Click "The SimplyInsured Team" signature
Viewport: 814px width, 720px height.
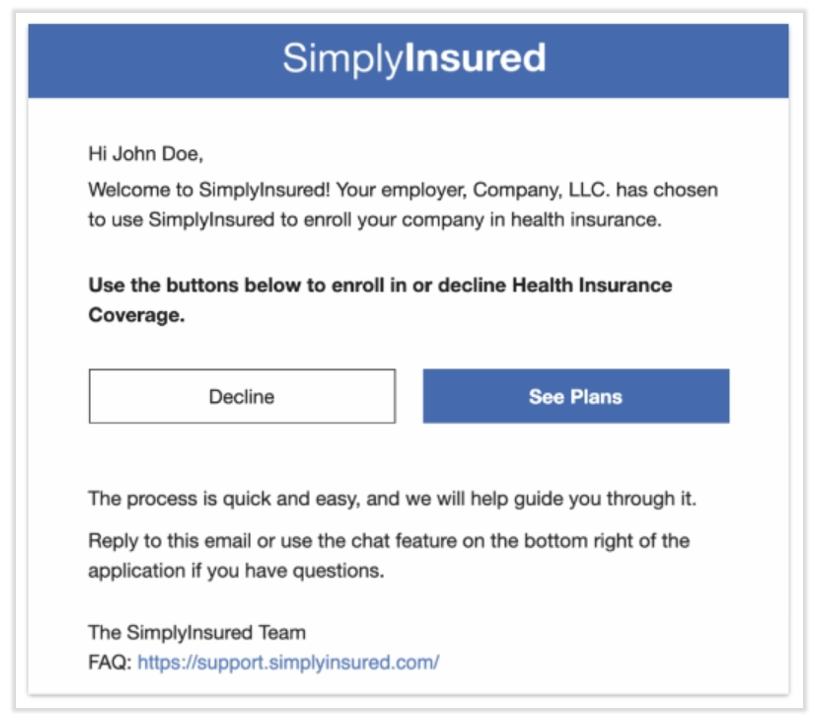pyautogui.click(x=197, y=632)
